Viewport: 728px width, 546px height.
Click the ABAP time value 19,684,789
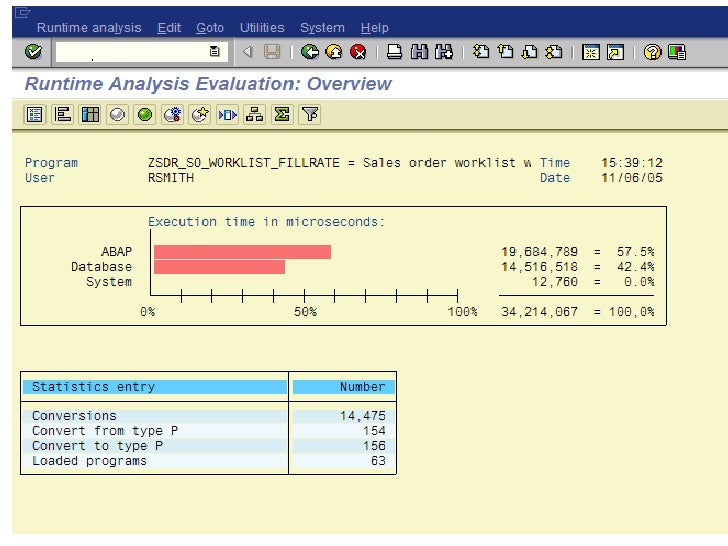pyautogui.click(x=540, y=252)
